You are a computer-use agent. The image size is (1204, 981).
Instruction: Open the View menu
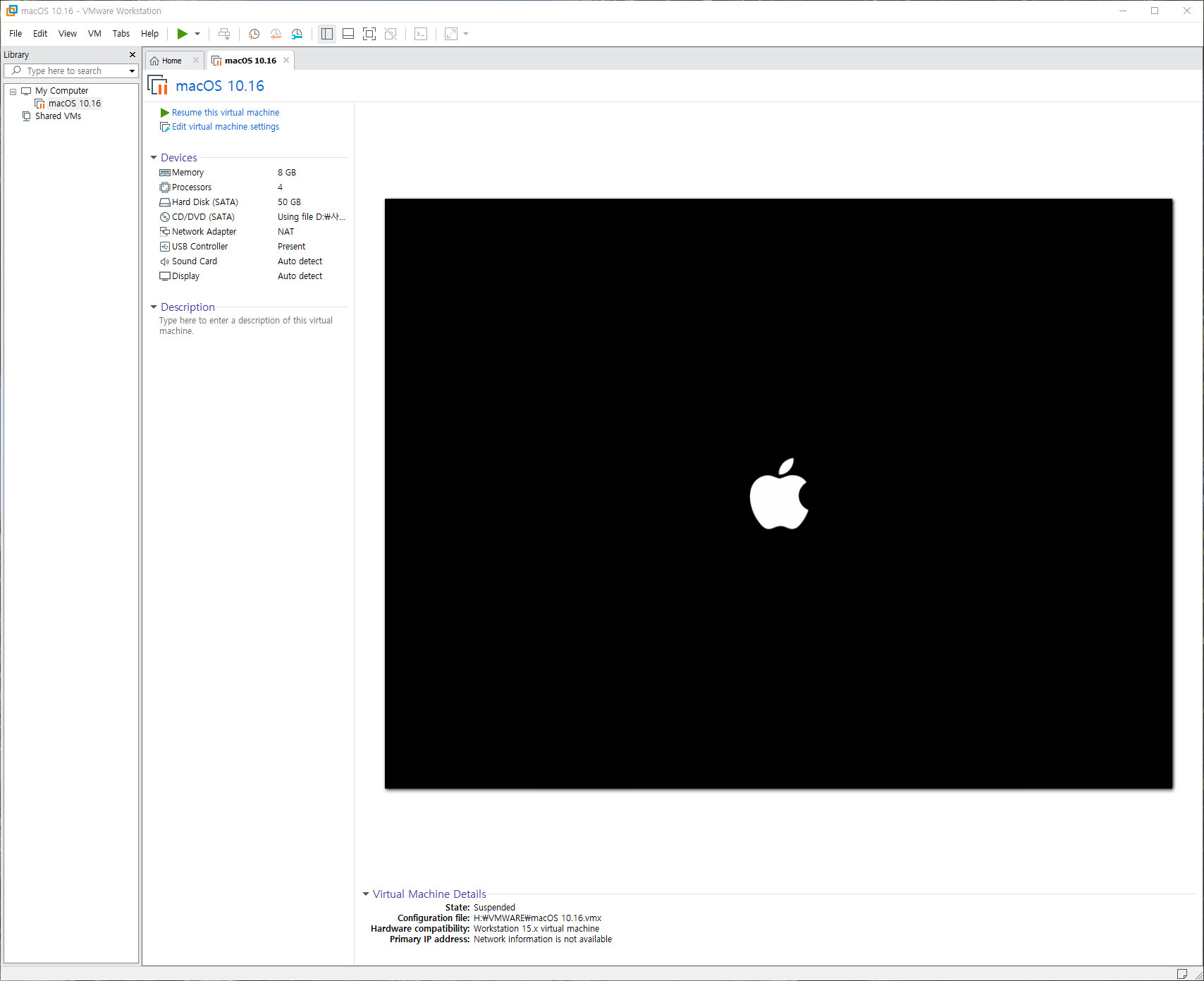coord(68,34)
